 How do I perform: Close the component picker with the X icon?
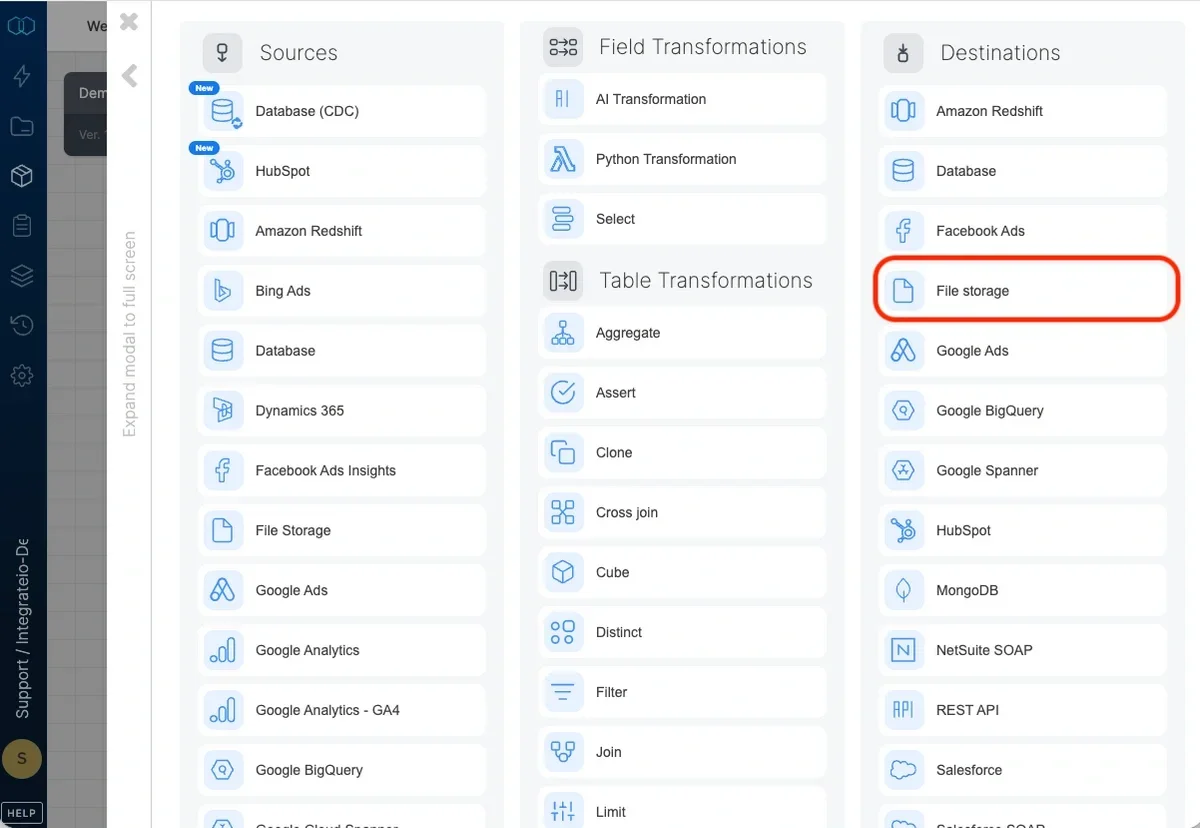click(x=129, y=21)
